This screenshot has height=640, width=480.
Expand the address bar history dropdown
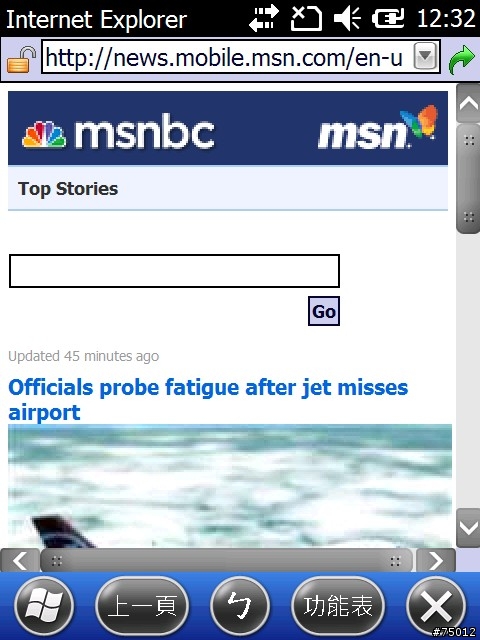(x=425, y=56)
